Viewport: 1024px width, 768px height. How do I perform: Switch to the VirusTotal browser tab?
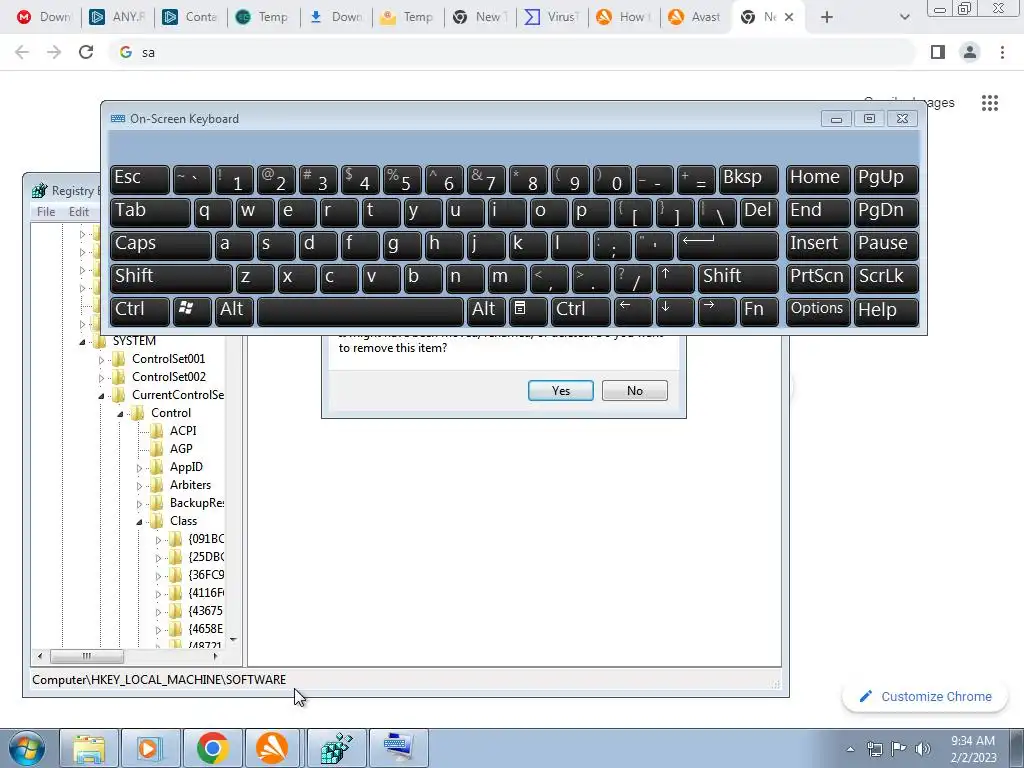coord(552,17)
